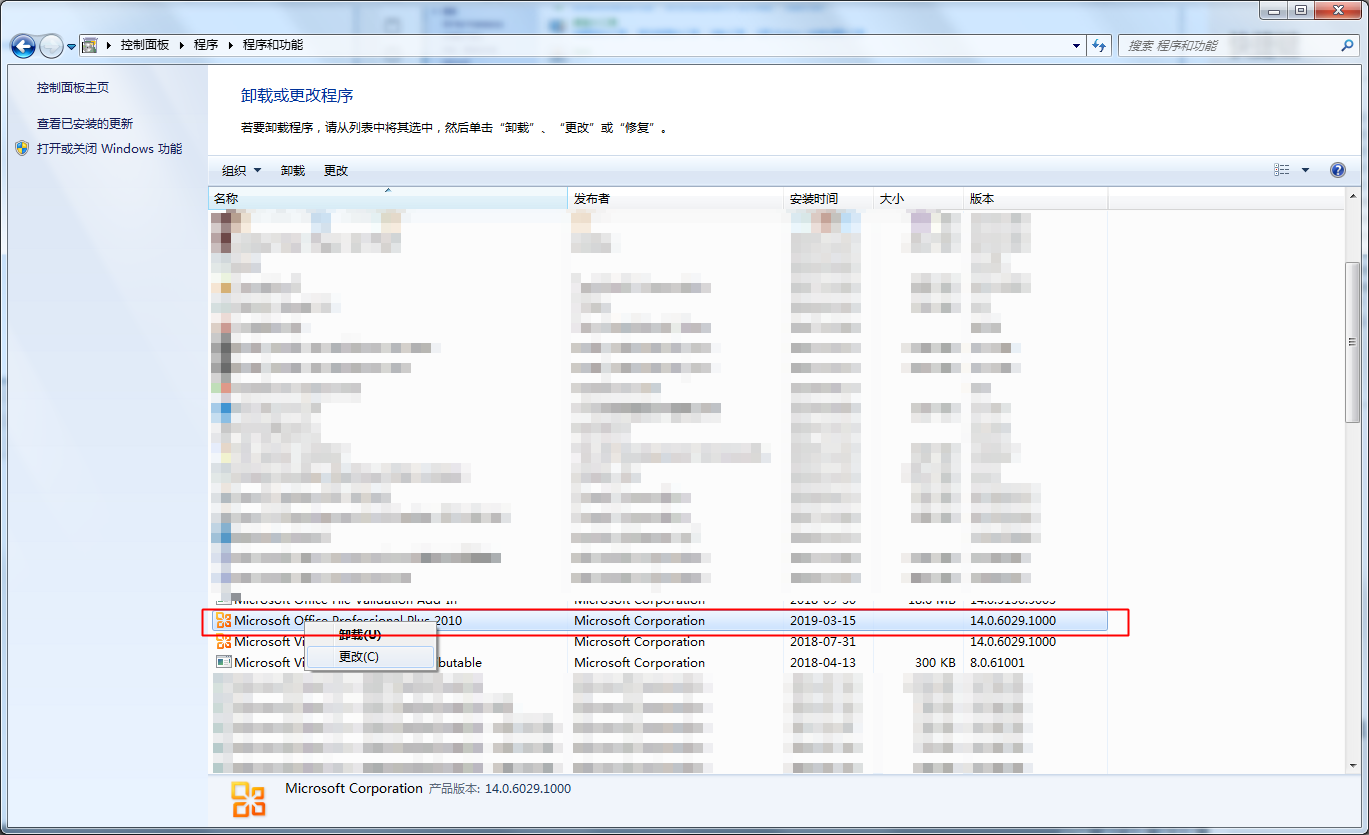Sort by the 发布者 column header
This screenshot has height=835, width=1369.
click(676, 199)
